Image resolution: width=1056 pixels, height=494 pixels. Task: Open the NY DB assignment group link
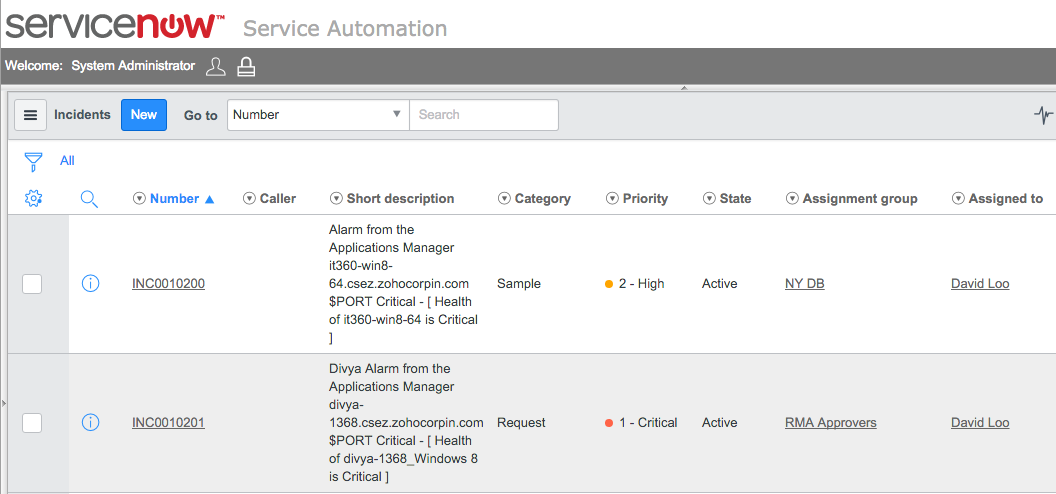804,284
